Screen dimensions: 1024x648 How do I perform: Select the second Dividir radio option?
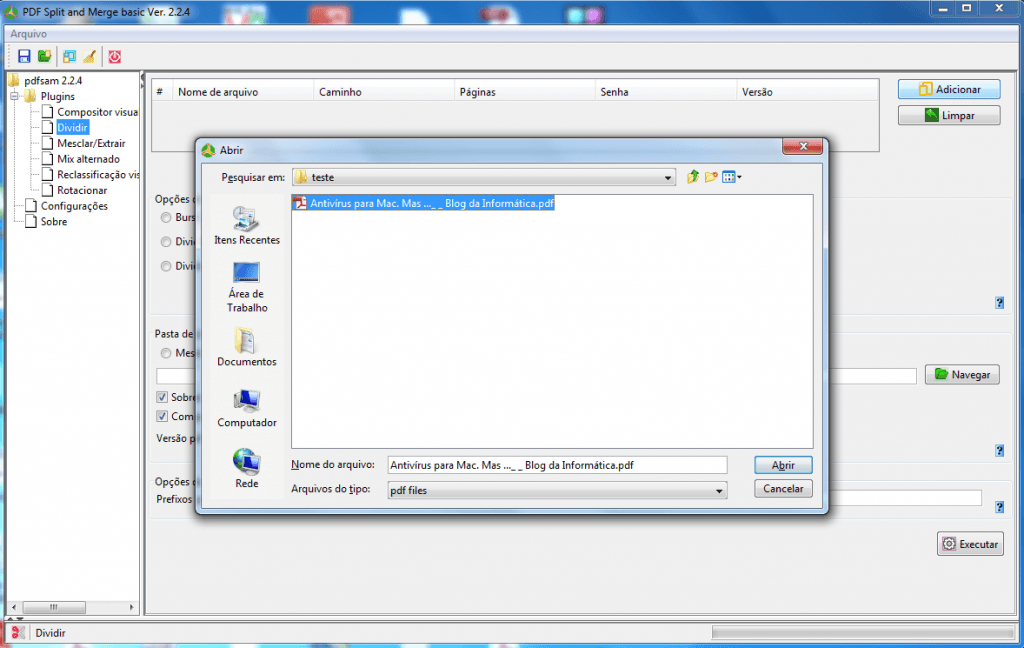(166, 242)
